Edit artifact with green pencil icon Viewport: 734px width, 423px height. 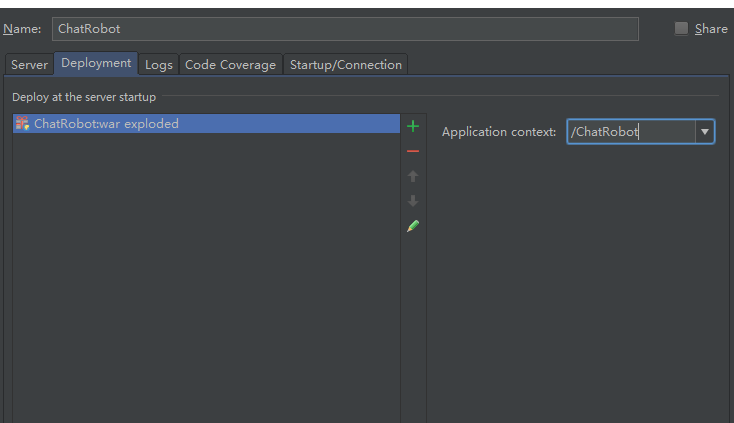click(413, 226)
